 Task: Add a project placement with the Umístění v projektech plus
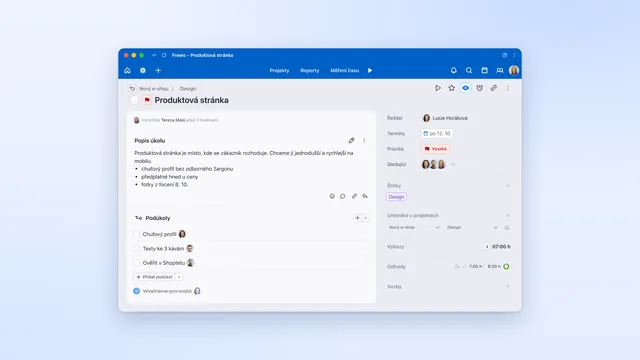(507, 216)
